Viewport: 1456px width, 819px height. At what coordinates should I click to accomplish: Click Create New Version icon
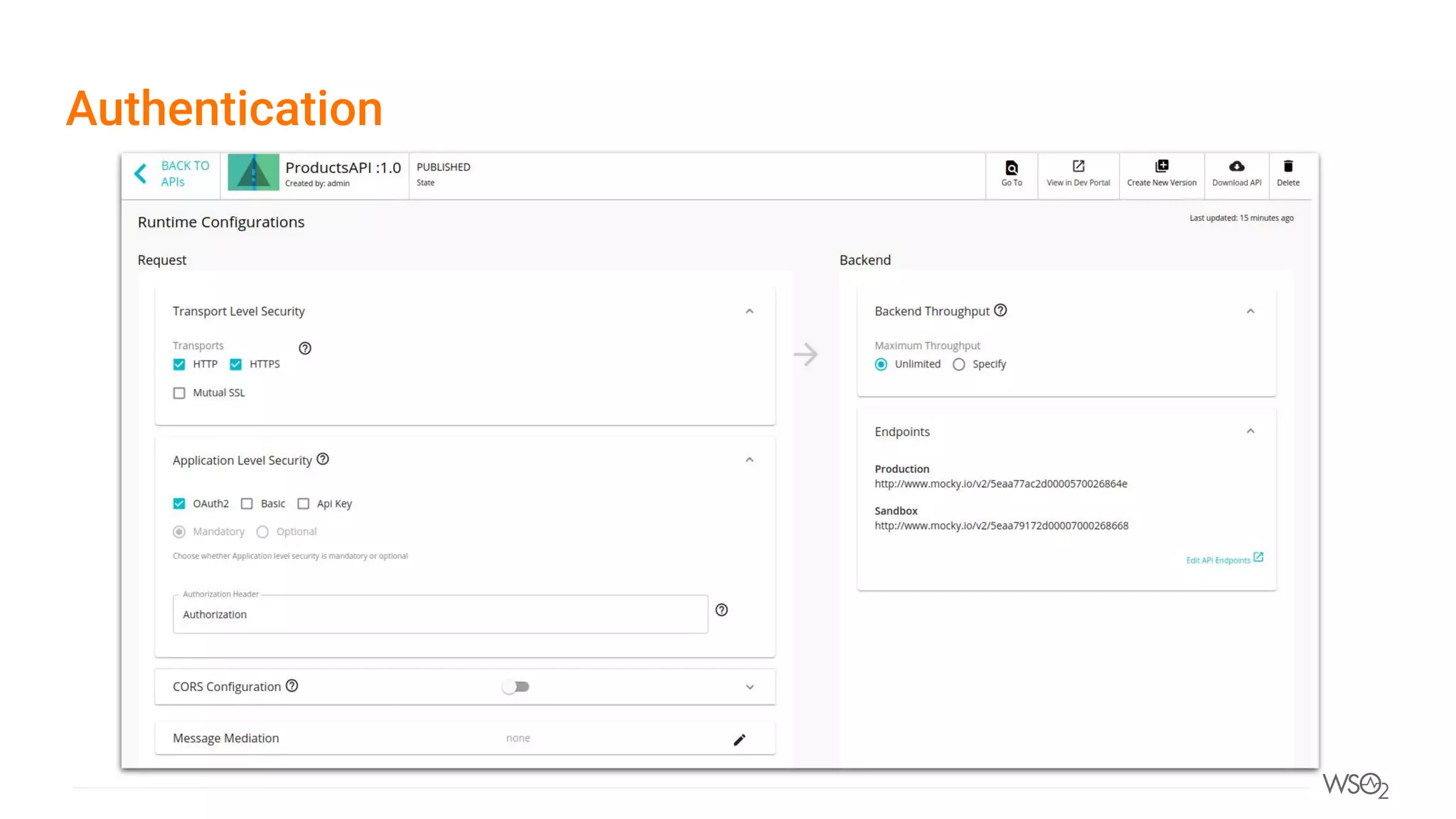pyautogui.click(x=1161, y=166)
